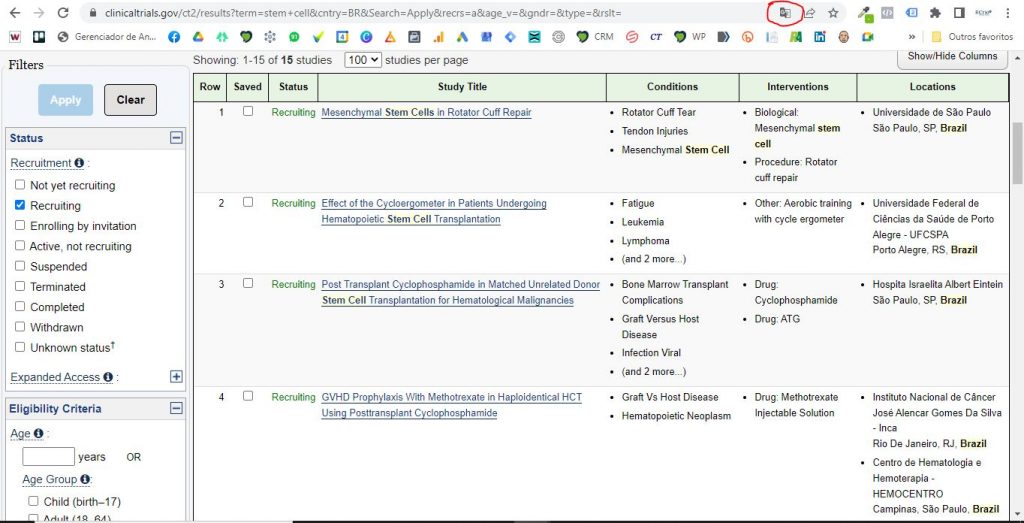1024x523 pixels.
Task: Check the Not yet recruiting filter
Action: [x=20, y=185]
